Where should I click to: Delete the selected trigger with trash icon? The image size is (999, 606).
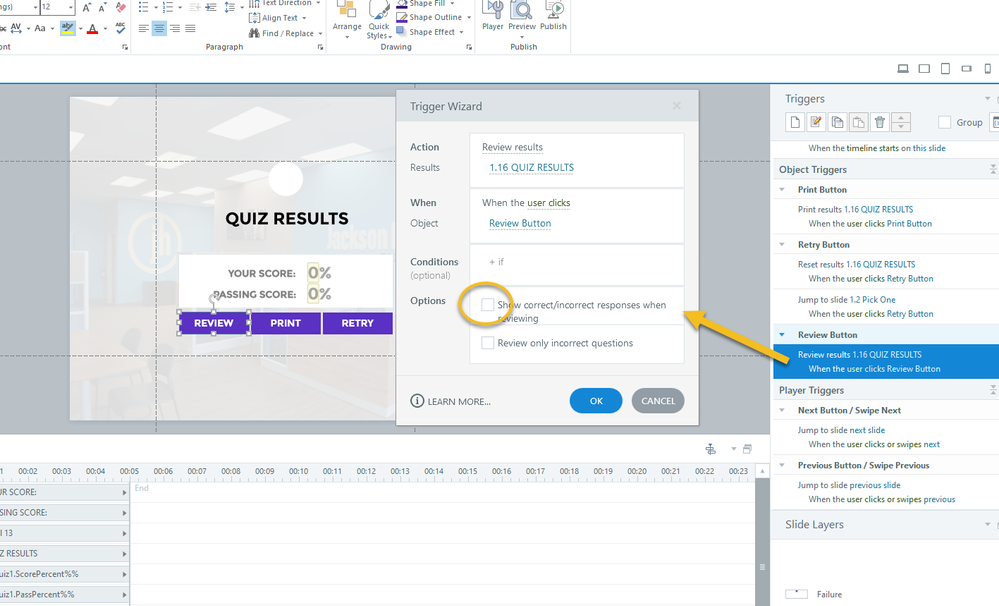coord(880,122)
